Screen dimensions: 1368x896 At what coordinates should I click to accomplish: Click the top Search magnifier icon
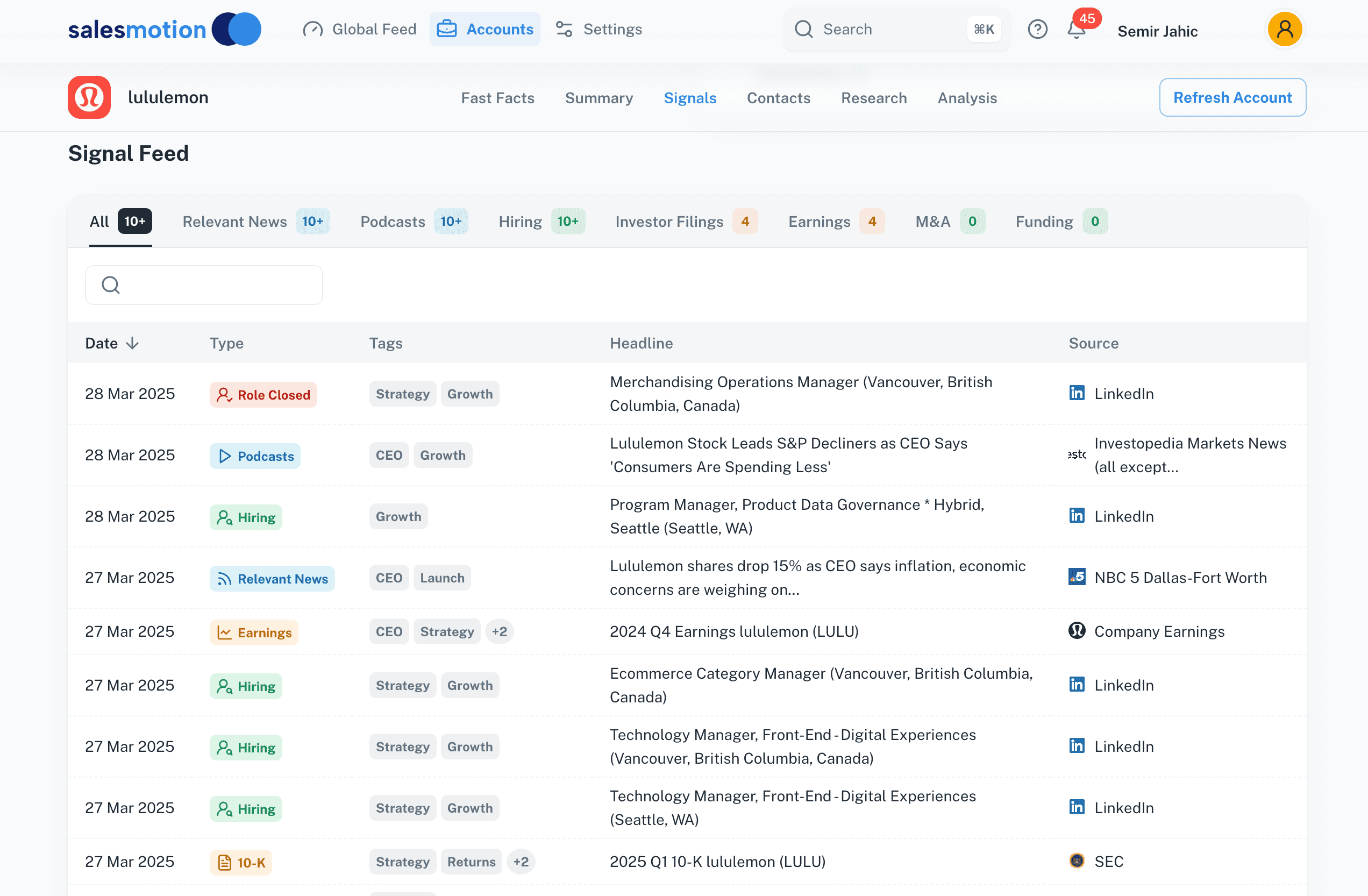pyautogui.click(x=803, y=30)
